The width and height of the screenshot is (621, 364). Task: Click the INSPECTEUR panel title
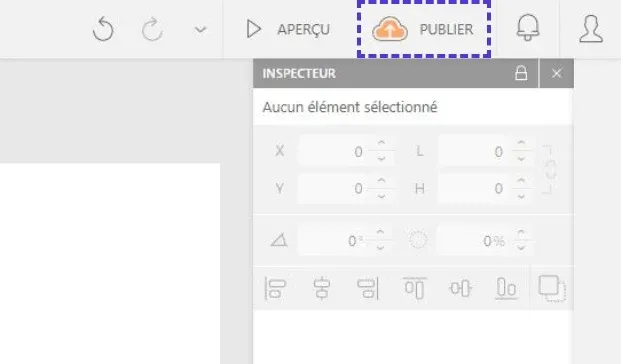click(299, 74)
